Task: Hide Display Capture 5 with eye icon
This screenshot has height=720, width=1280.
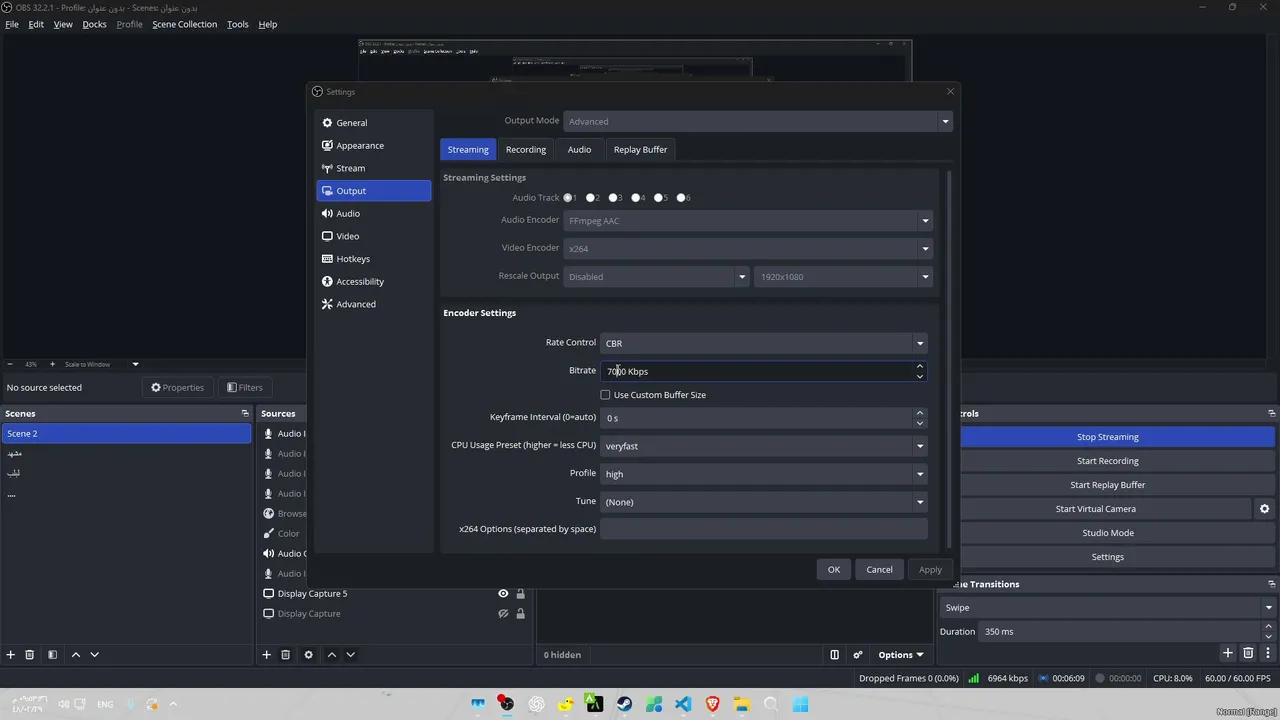Action: tap(503, 594)
